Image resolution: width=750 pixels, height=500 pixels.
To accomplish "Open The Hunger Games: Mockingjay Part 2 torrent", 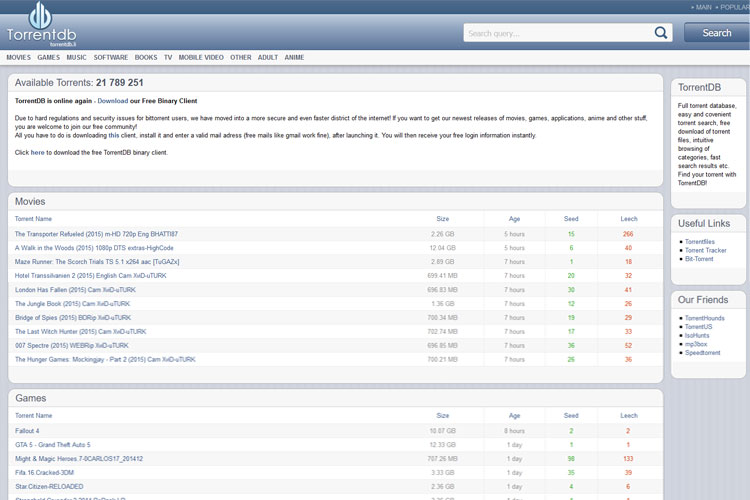I will (x=105, y=359).
